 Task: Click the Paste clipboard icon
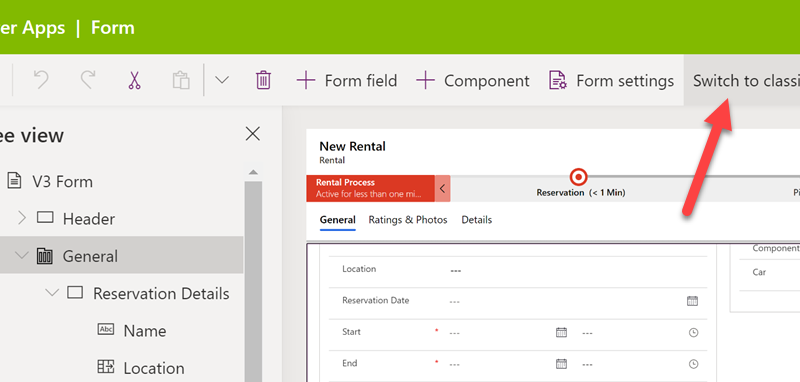(181, 81)
